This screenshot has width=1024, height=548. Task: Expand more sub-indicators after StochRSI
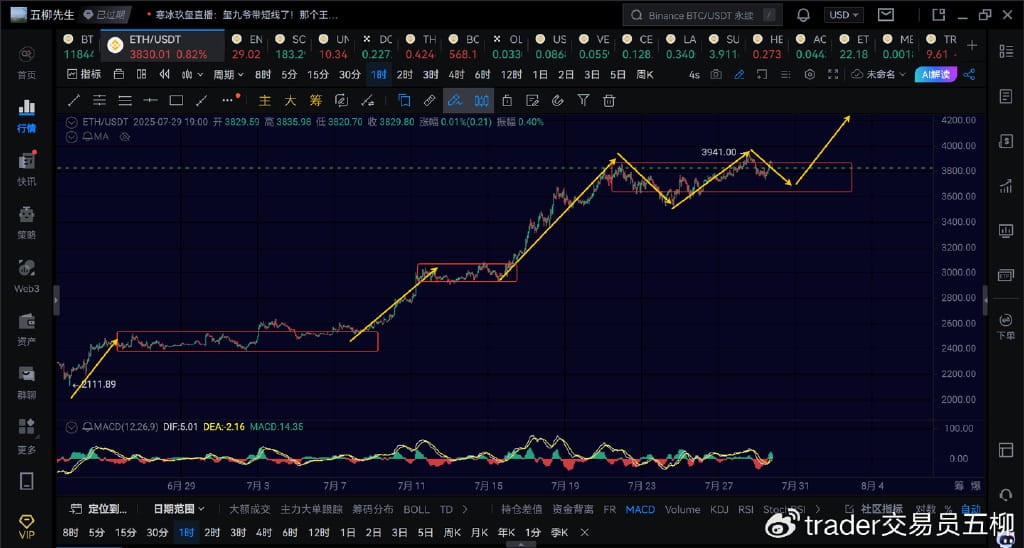coord(818,509)
